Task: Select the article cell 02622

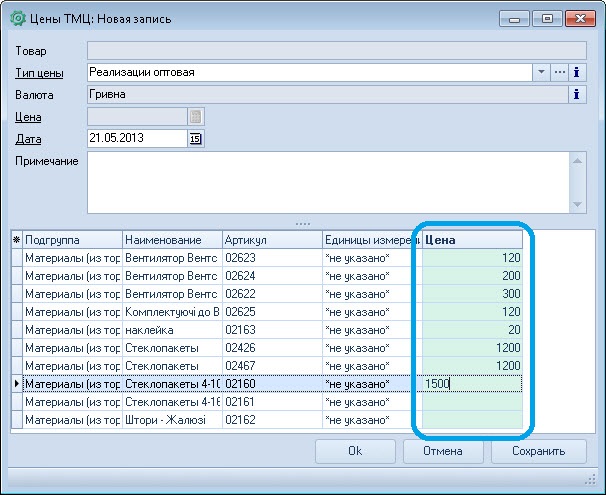Action: (272, 294)
